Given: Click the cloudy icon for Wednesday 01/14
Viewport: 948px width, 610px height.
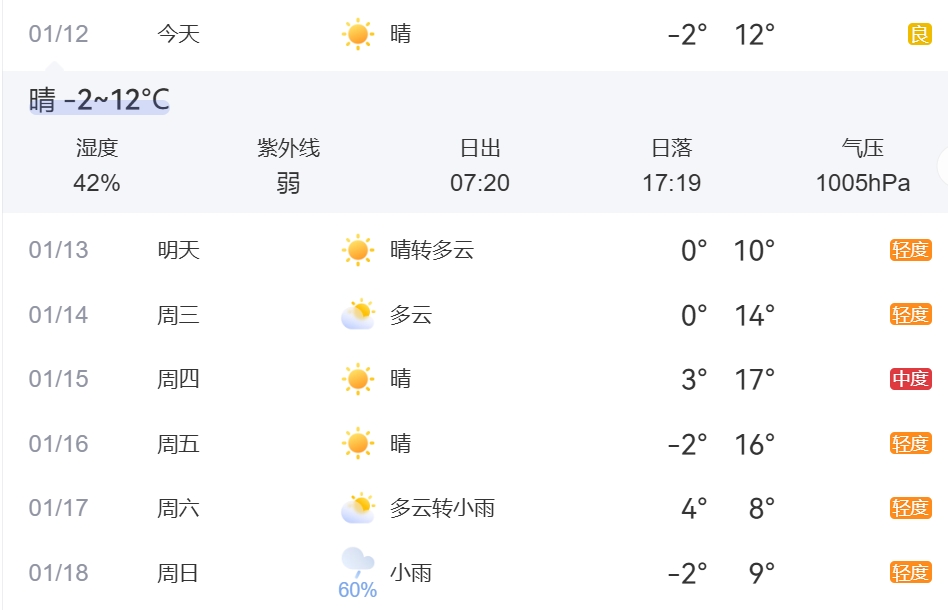Looking at the screenshot, I should click(x=357, y=315).
